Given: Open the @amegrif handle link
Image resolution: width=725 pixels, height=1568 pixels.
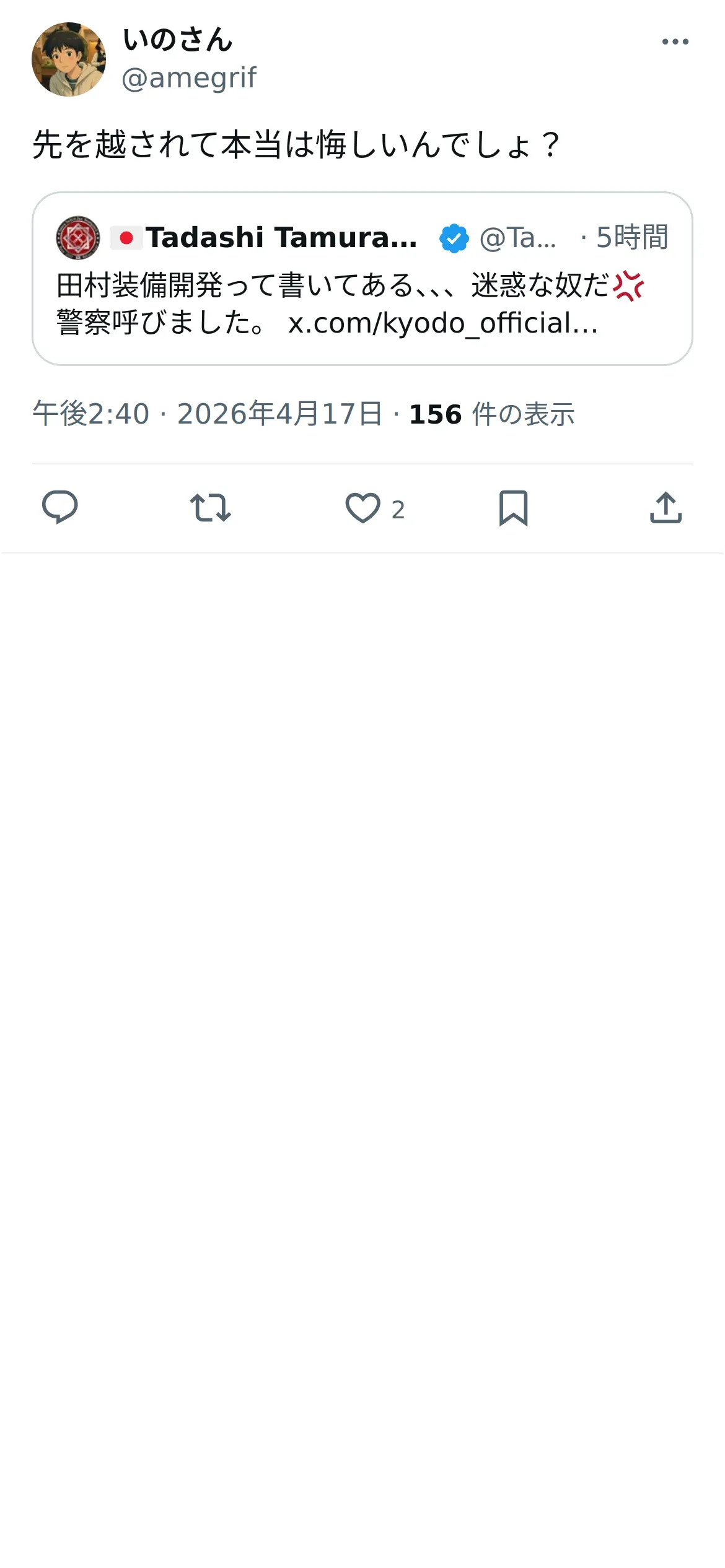Looking at the screenshot, I should [189, 78].
